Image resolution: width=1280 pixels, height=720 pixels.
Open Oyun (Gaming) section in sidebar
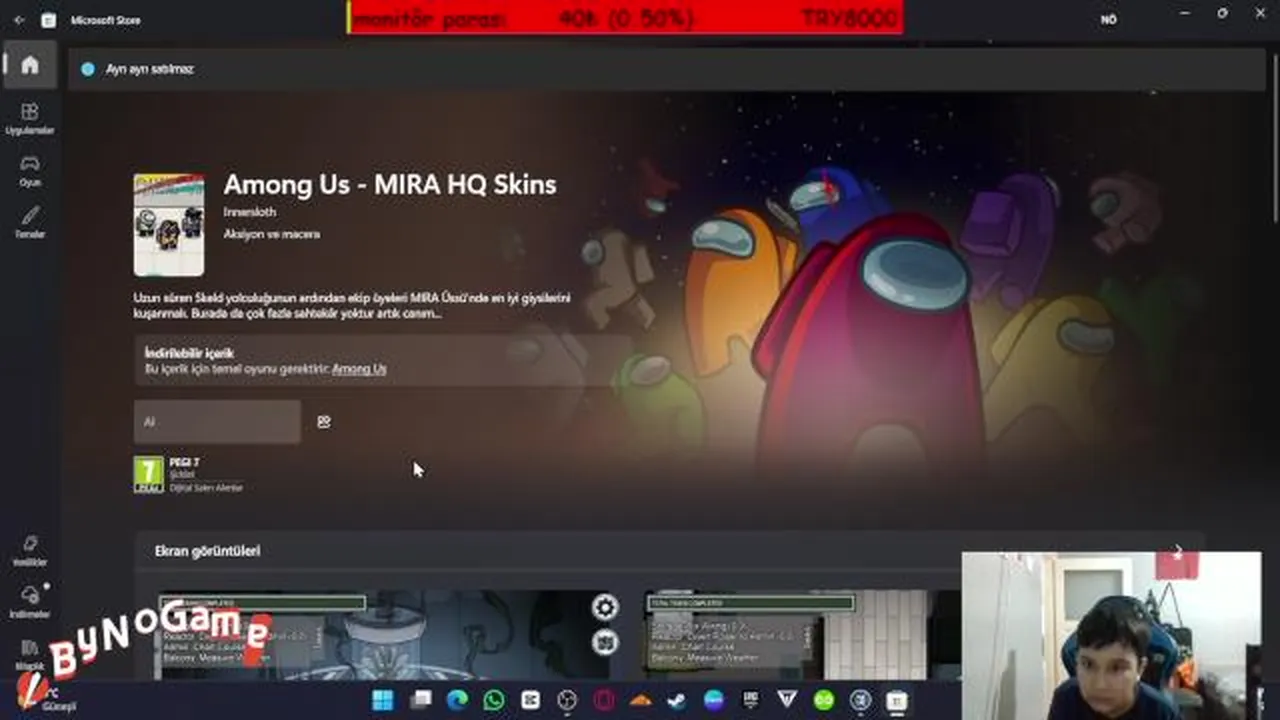30,170
